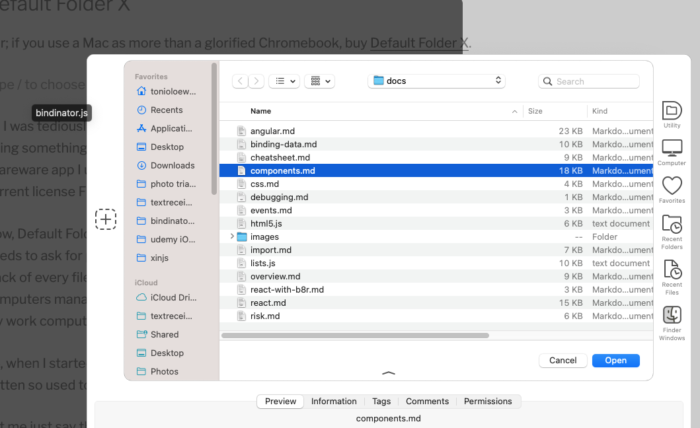Select Downloads in the sidebar
Image resolution: width=700 pixels, height=428 pixels.
(166, 165)
